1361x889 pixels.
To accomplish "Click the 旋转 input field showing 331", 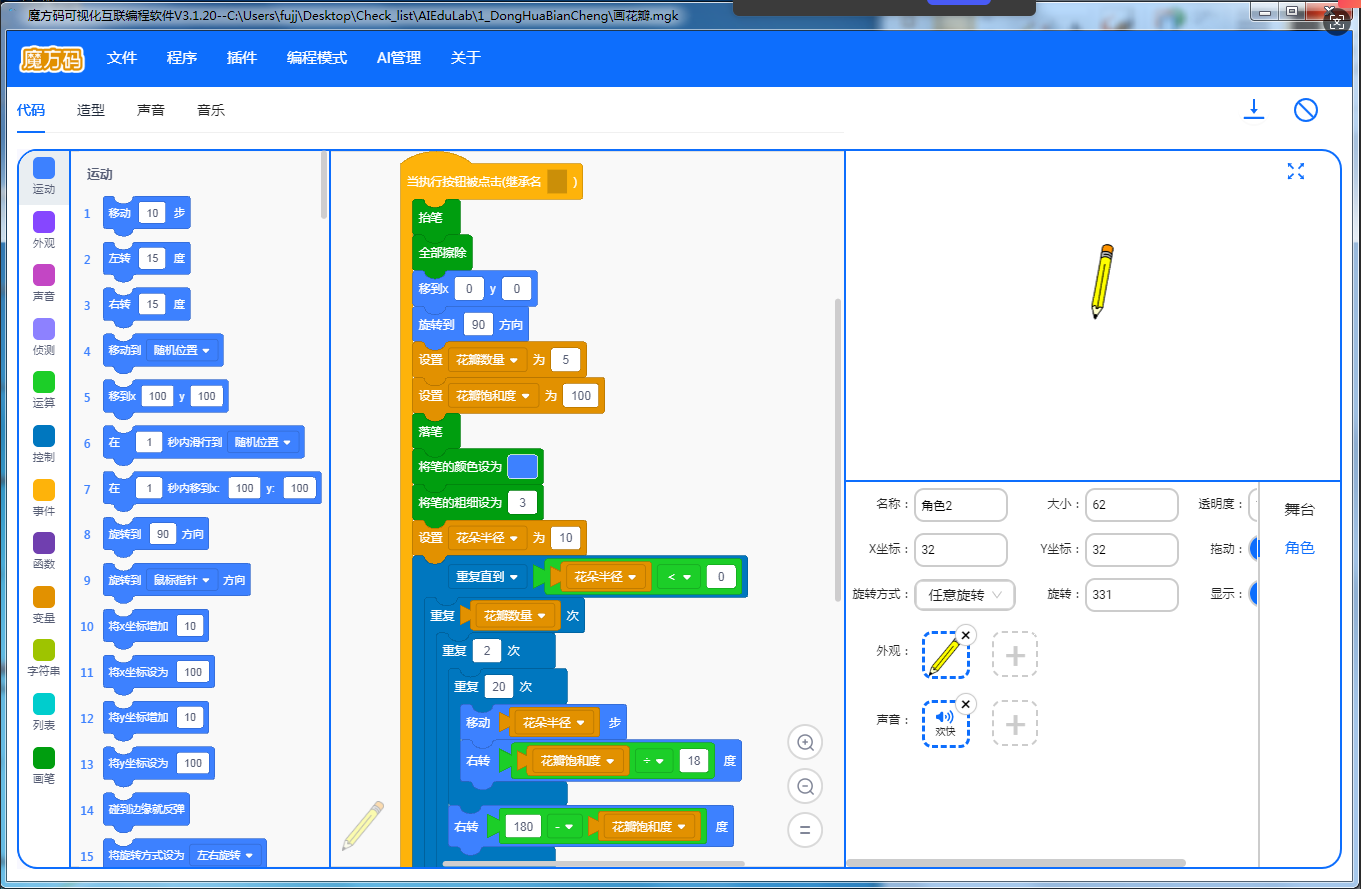I will pyautogui.click(x=1132, y=595).
